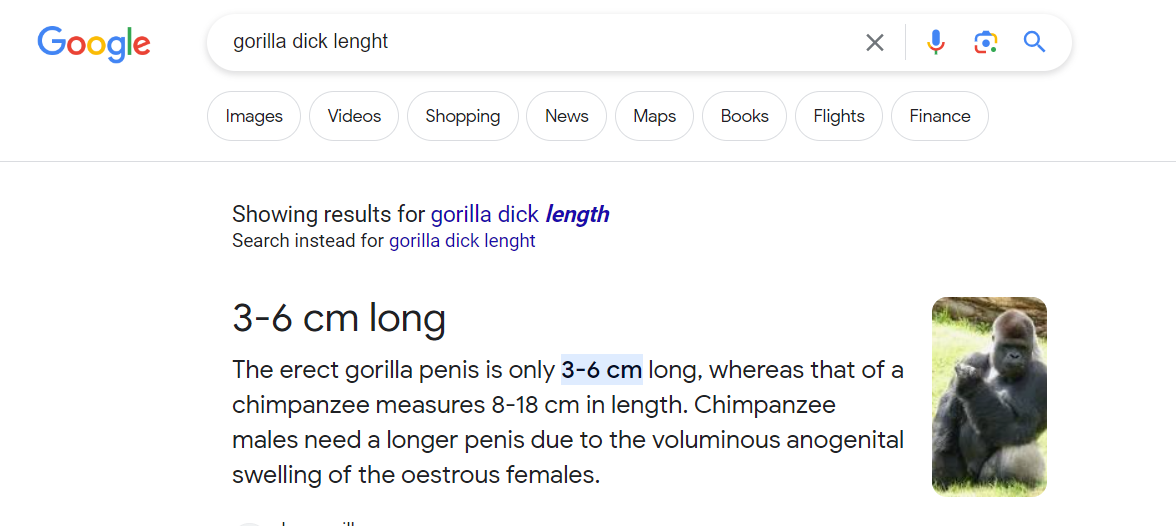Screen dimensions: 1176x526
Task: Follow the corrected 'gorilla dick length' link
Action: (520, 215)
